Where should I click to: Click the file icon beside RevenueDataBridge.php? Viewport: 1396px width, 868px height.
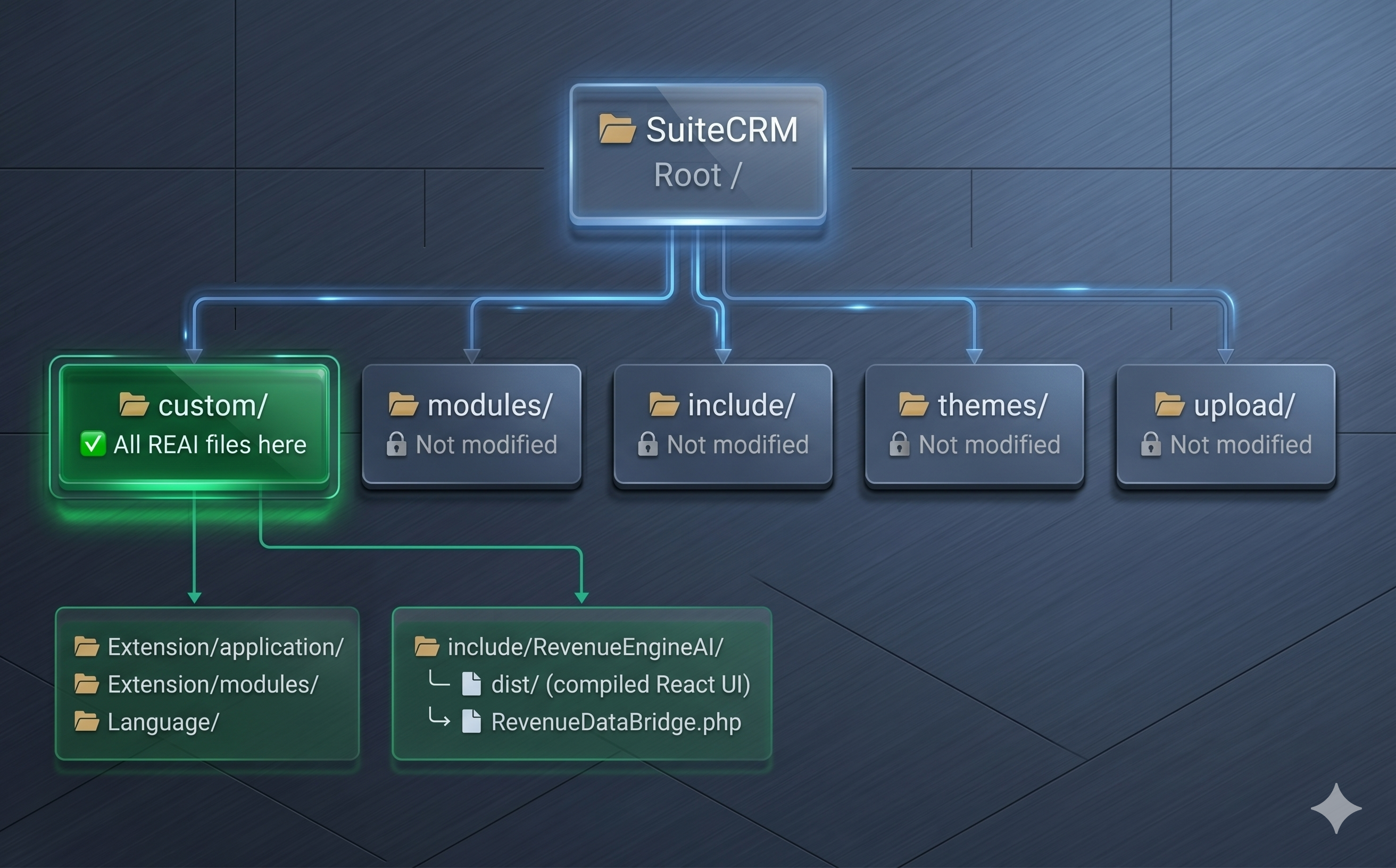pos(471,722)
